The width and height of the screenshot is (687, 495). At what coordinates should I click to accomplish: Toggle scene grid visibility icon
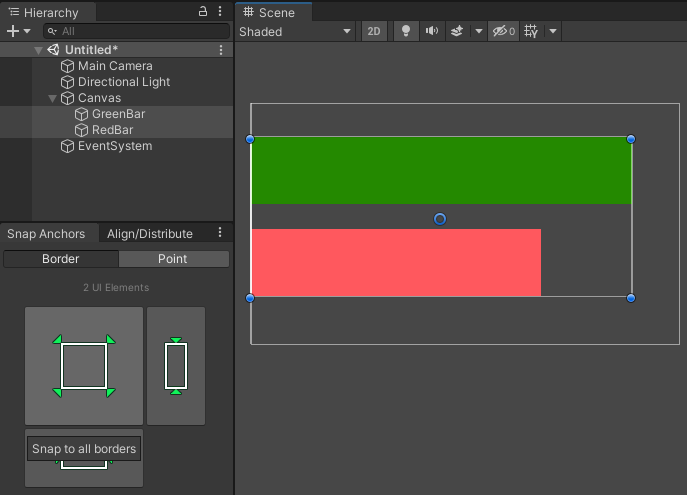531,31
